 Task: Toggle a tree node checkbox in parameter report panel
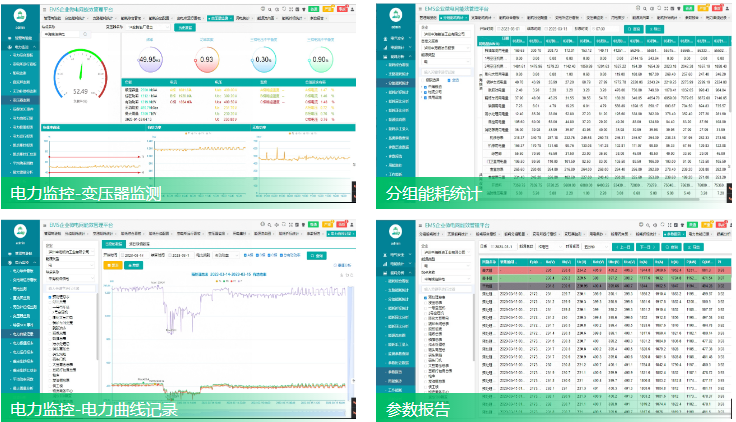[424, 298]
